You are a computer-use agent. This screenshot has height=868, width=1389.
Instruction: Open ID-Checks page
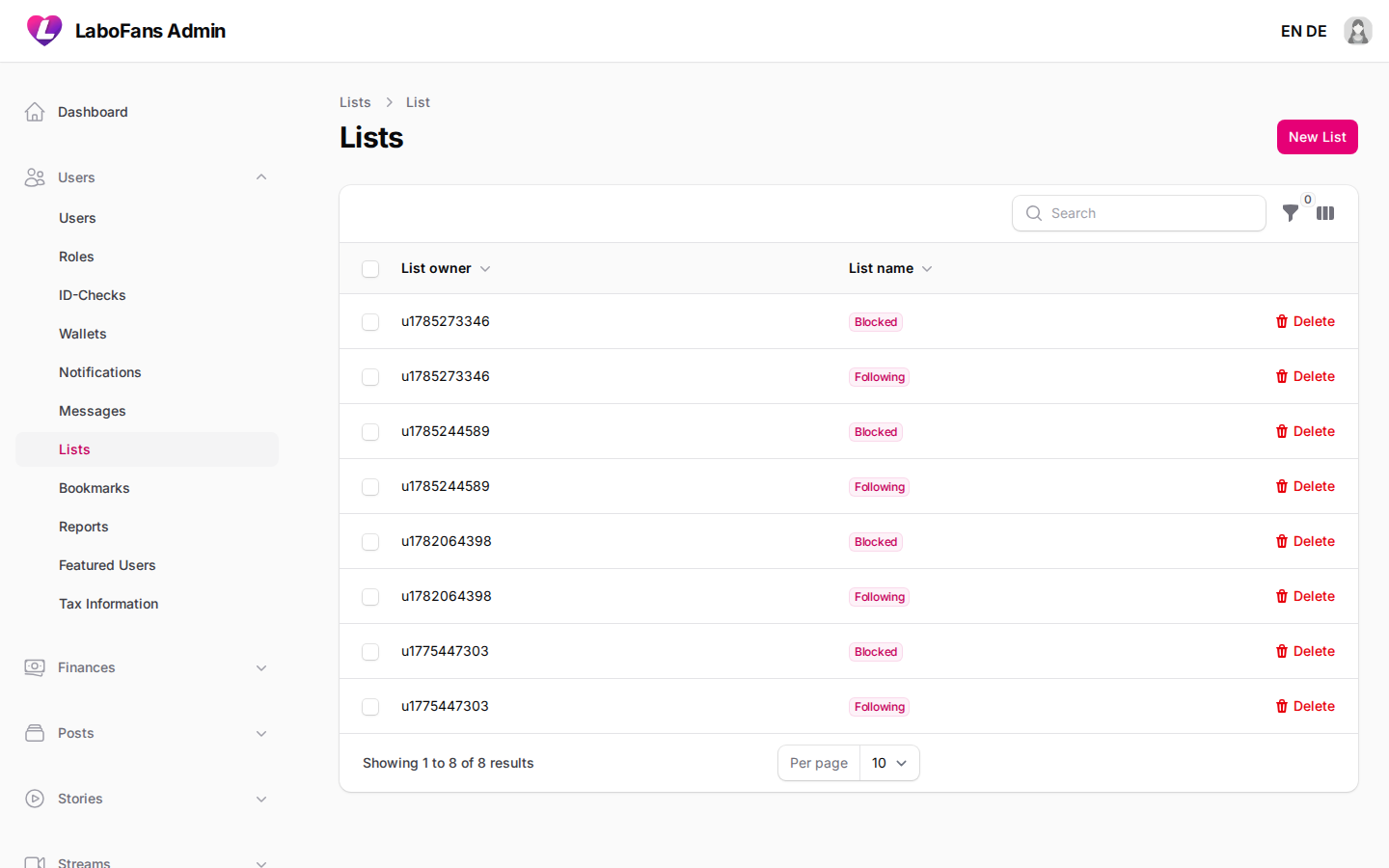tap(147, 295)
